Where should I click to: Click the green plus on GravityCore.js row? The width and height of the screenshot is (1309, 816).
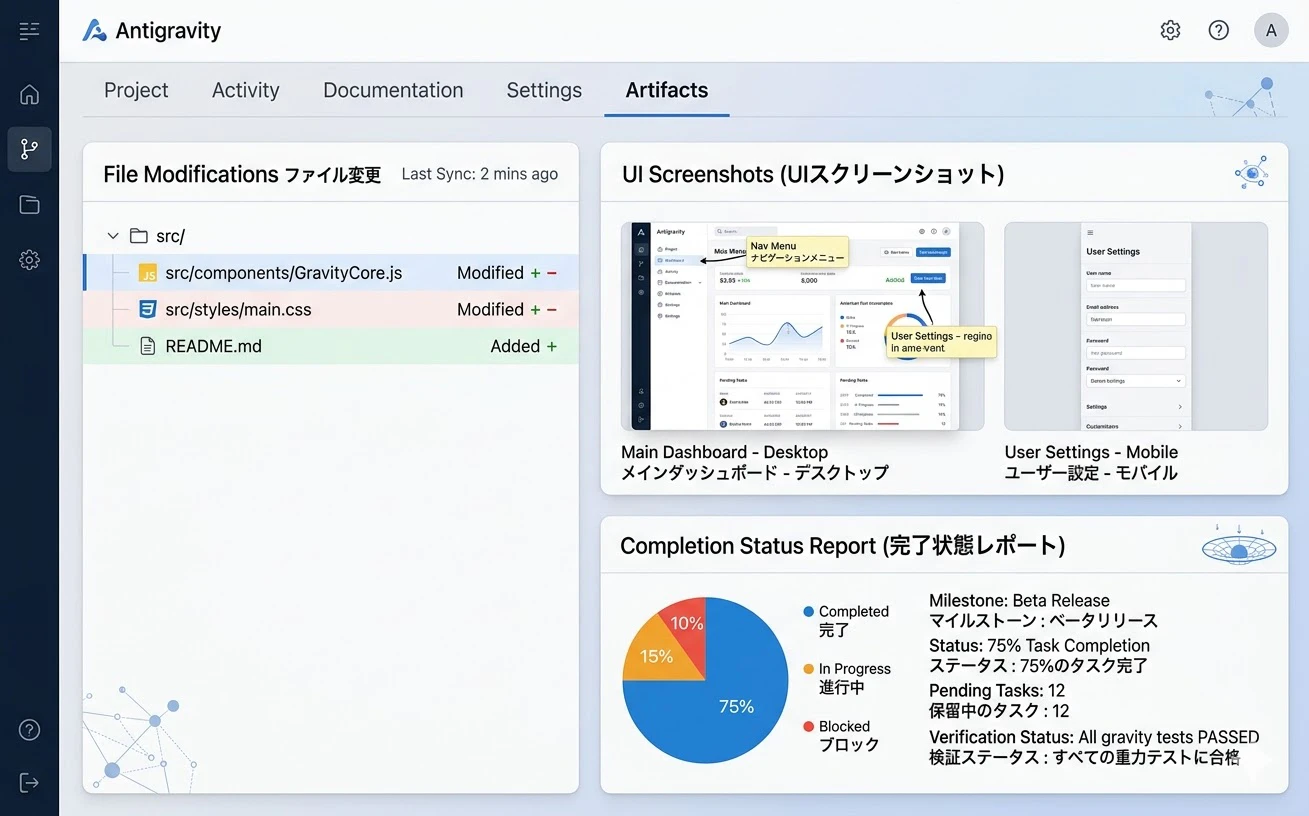tap(535, 273)
